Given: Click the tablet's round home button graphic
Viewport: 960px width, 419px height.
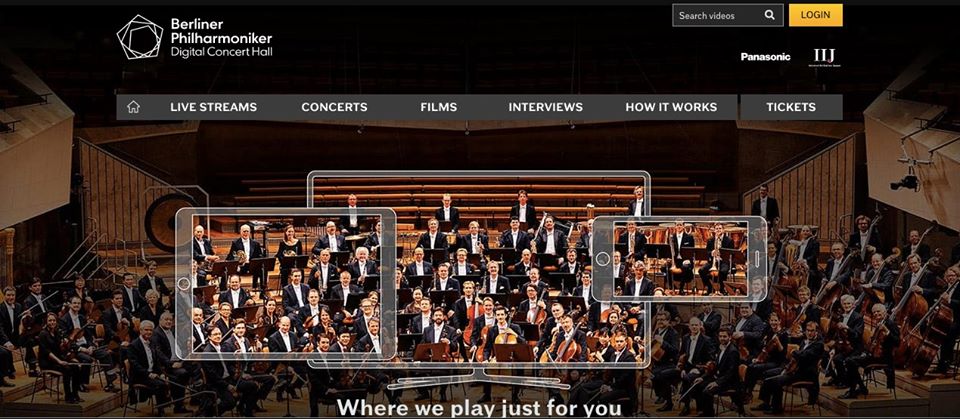Looking at the screenshot, I should tap(184, 284).
